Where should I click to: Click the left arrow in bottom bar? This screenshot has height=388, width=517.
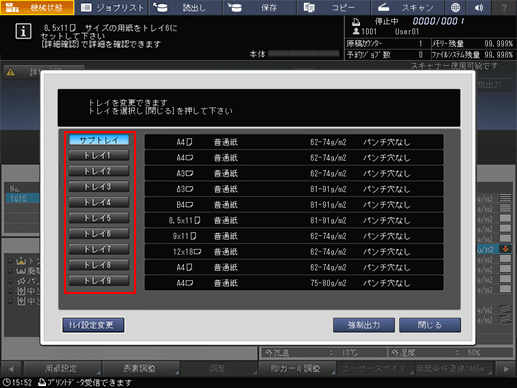(11, 369)
